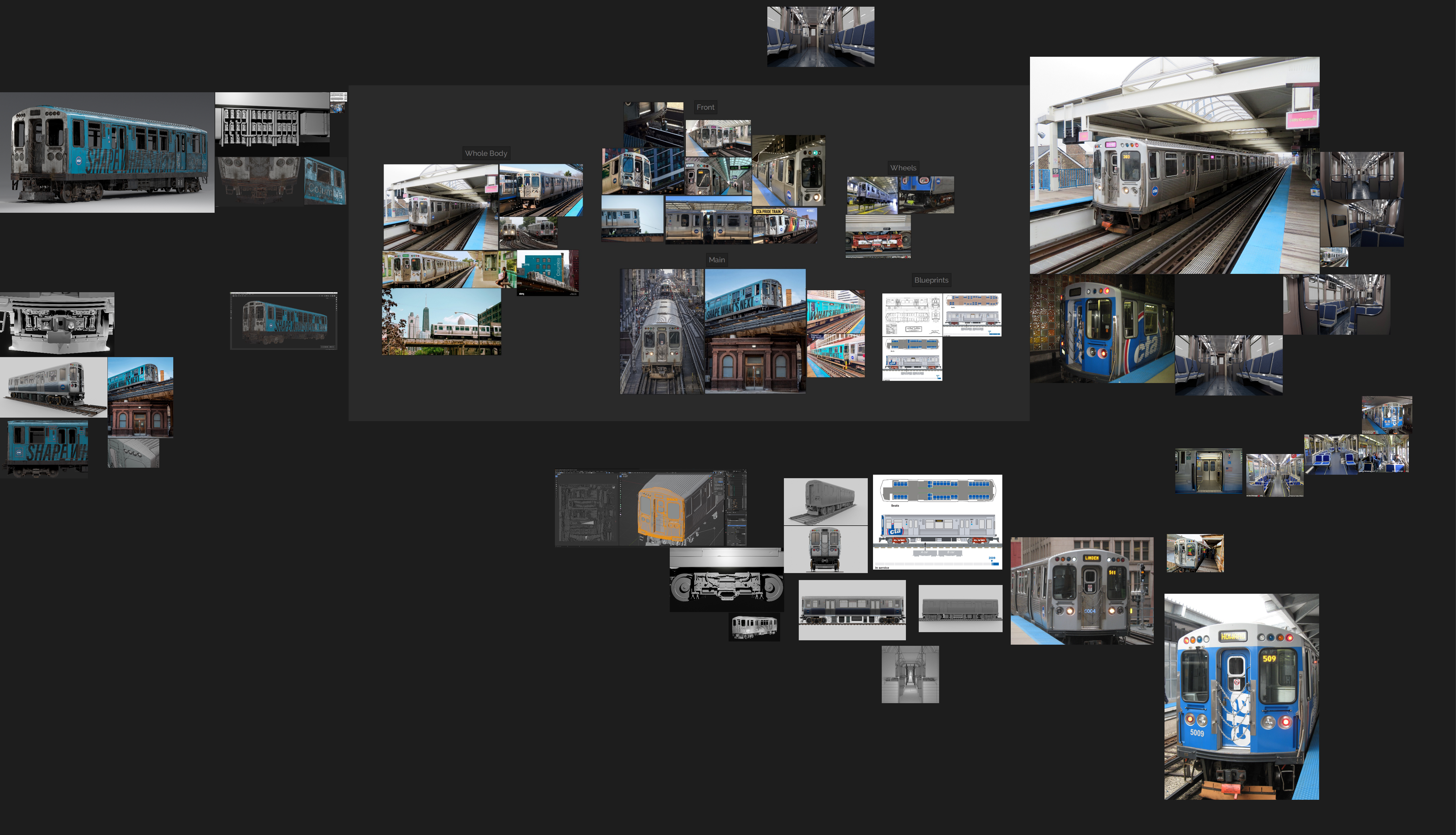The image size is (1456, 835).
Task: Click the 'Front' group label
Action: point(705,107)
